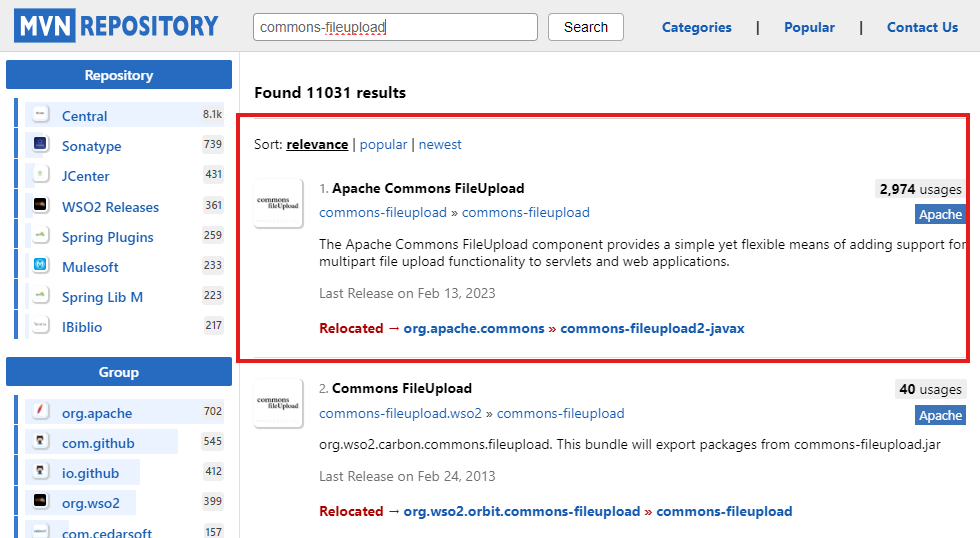Sort results by newest
The width and height of the screenshot is (980, 538).
440,144
